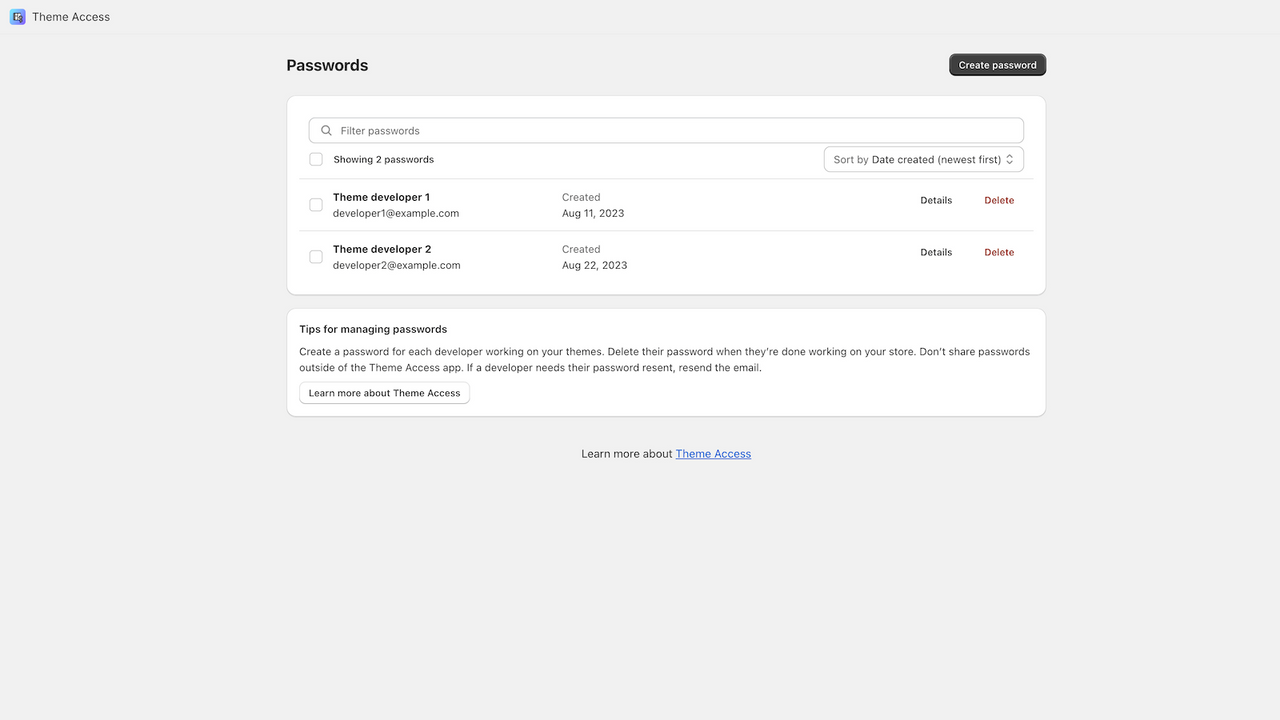This screenshot has width=1280, height=720.
Task: Select the checkbox for Theme developer 1
Action: coord(315,204)
